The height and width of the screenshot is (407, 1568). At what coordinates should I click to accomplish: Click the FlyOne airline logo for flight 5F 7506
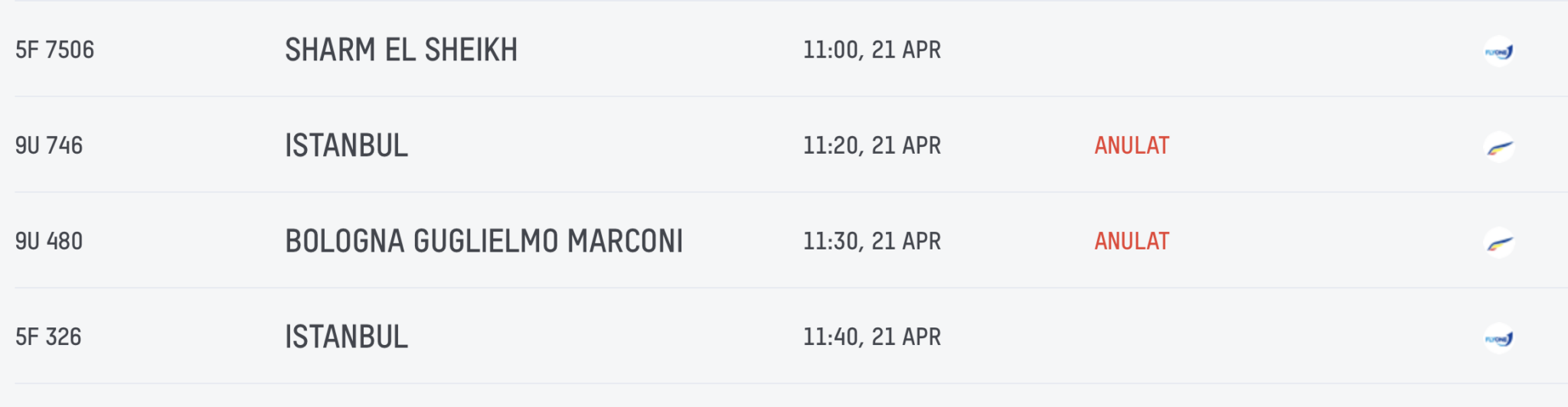[1498, 51]
